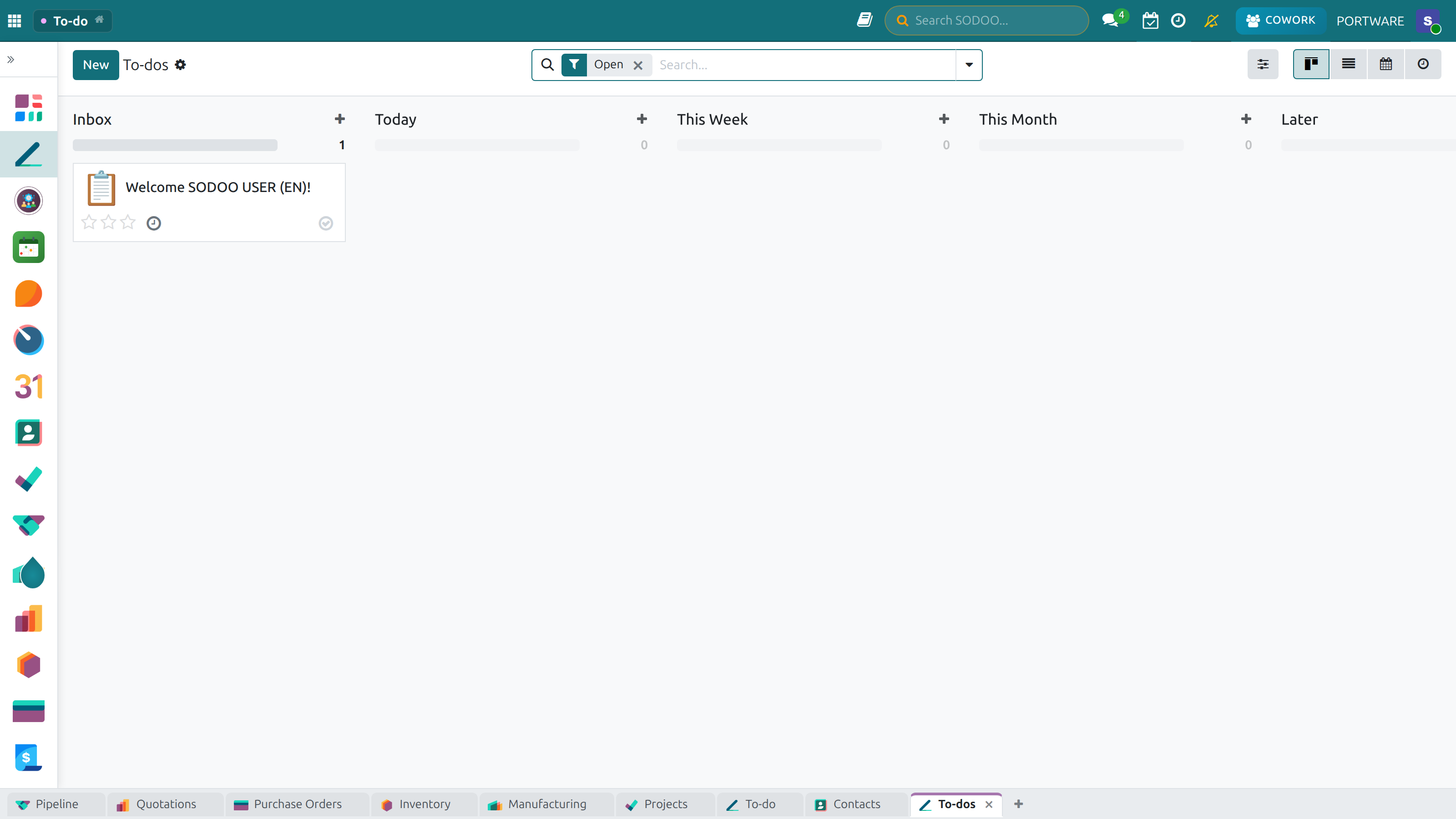The image size is (1456, 819).
Task: Add a new bottom tab
Action: point(1019,804)
